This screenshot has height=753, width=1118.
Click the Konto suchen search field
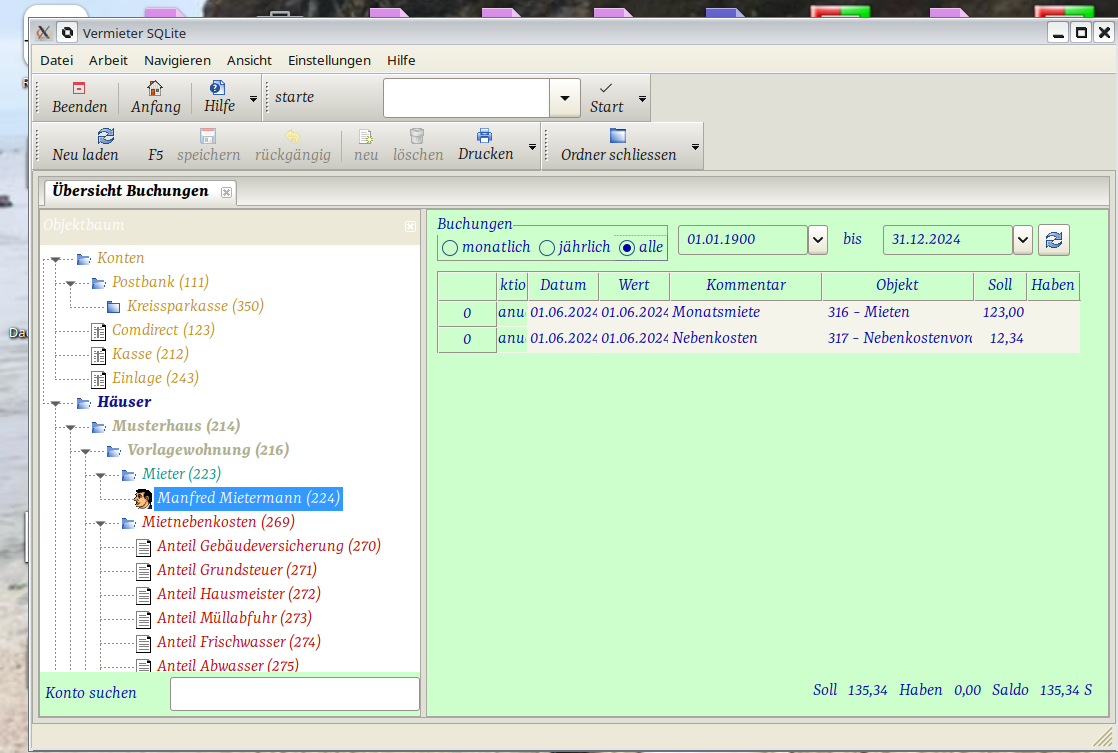[x=294, y=693]
